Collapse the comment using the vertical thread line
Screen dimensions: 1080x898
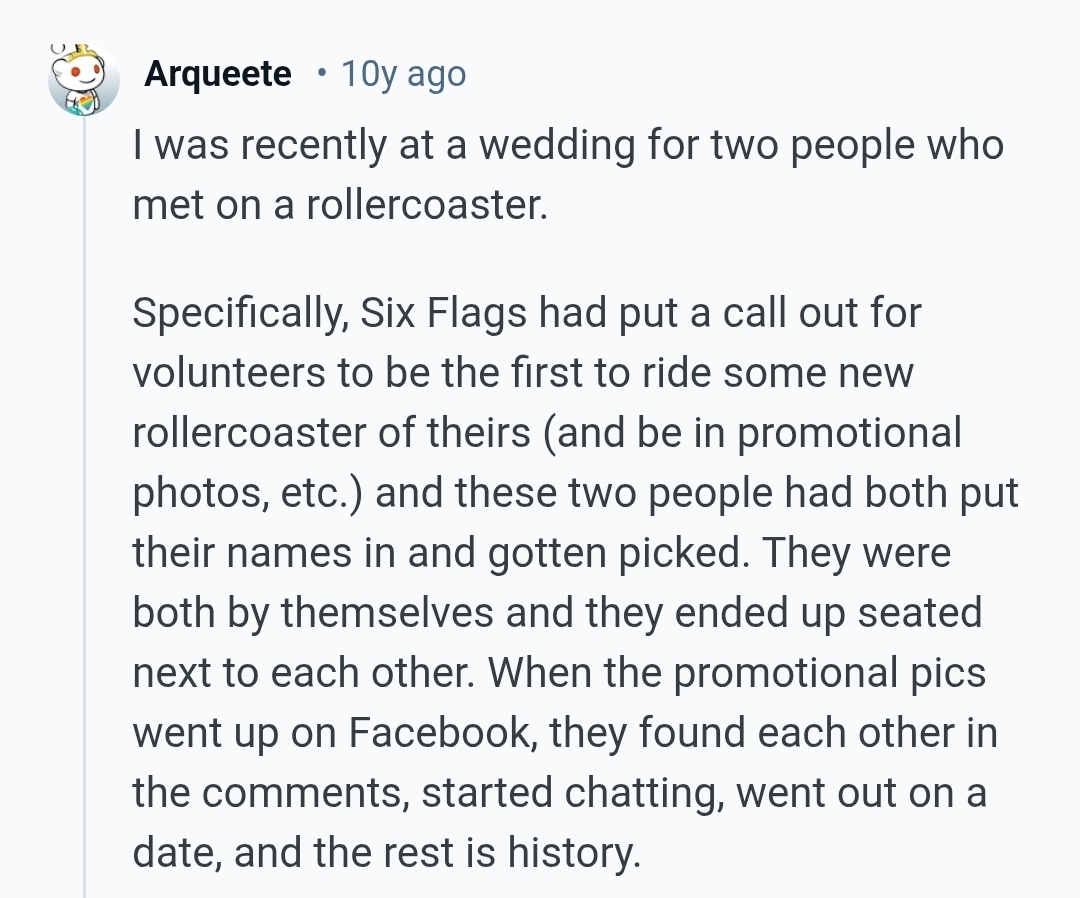click(84, 500)
